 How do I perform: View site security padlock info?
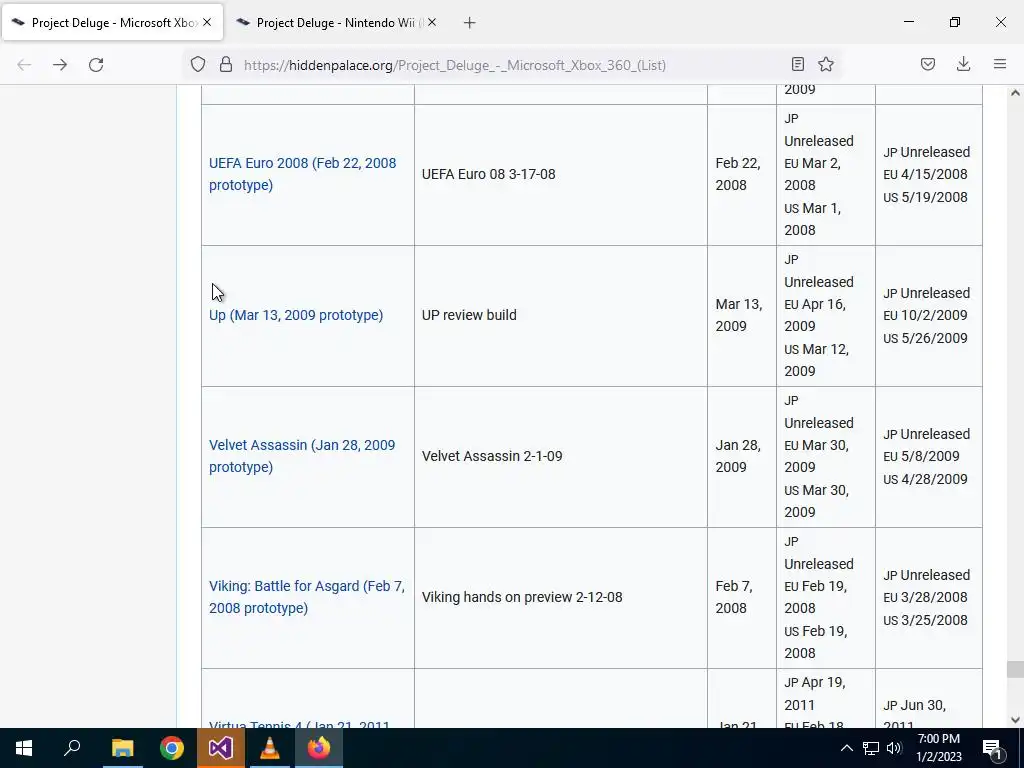[226, 65]
